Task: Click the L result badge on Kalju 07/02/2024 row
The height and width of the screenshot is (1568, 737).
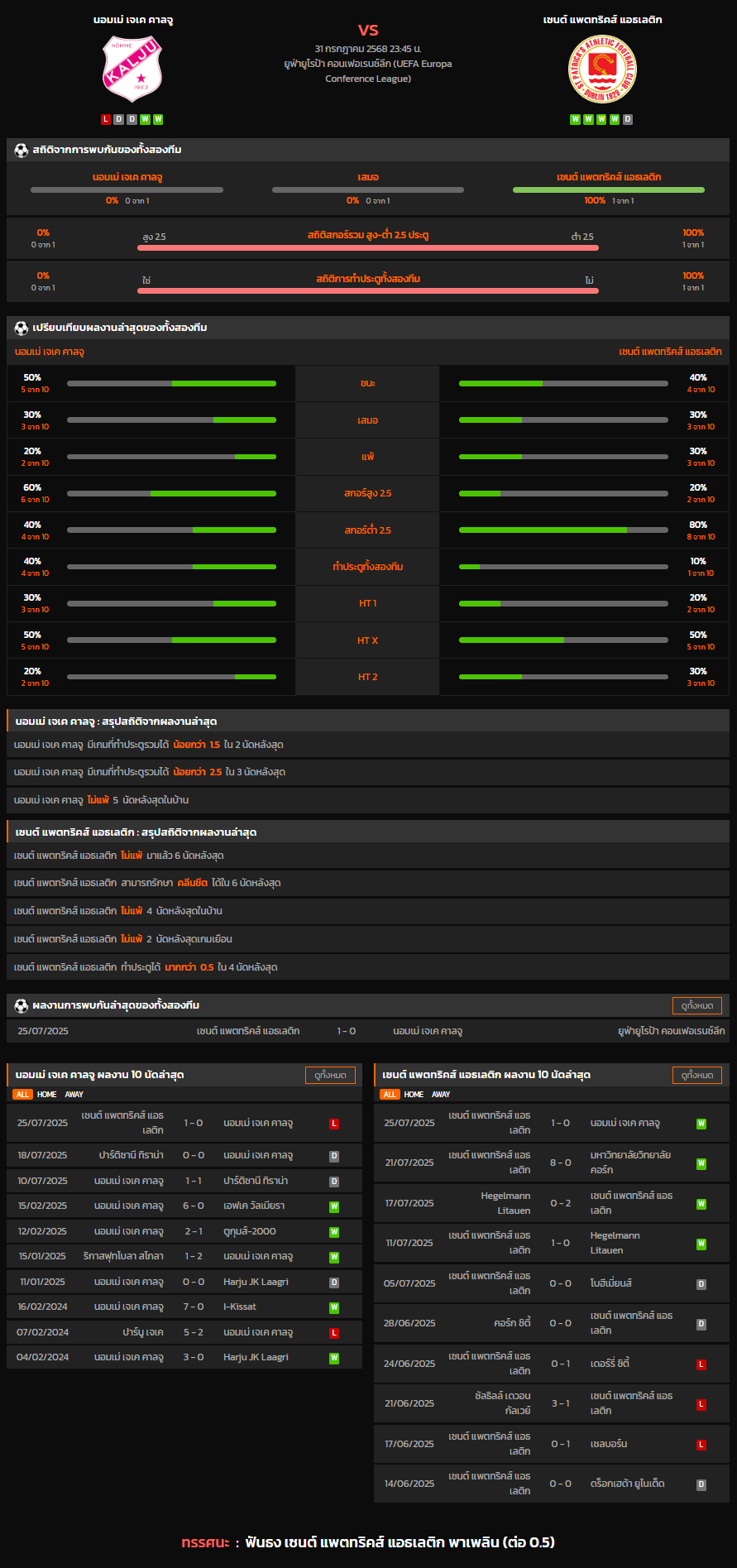Action: pyautogui.click(x=334, y=1333)
